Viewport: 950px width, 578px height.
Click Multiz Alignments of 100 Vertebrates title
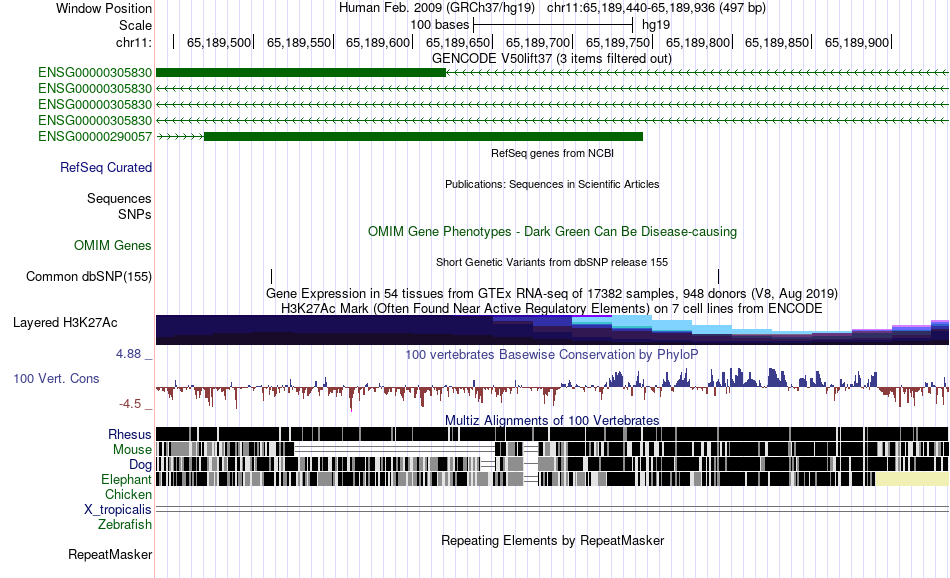[552, 420]
